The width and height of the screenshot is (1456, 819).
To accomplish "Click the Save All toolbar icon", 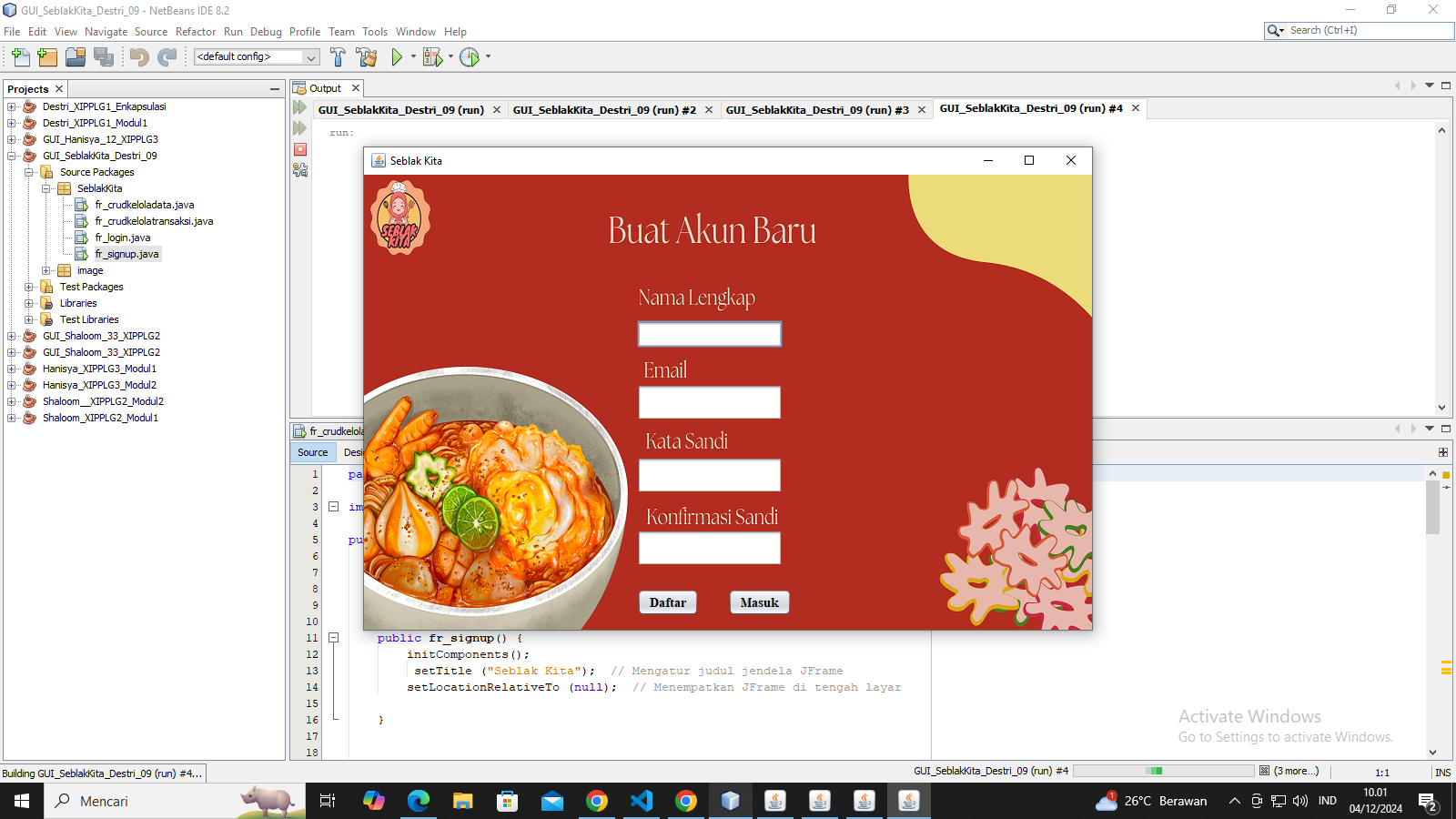I will click(104, 57).
